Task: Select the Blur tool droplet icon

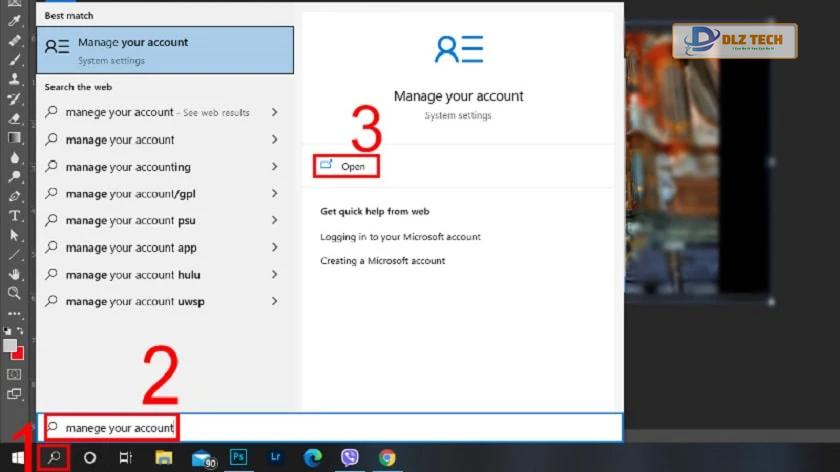Action: pyautogui.click(x=14, y=158)
